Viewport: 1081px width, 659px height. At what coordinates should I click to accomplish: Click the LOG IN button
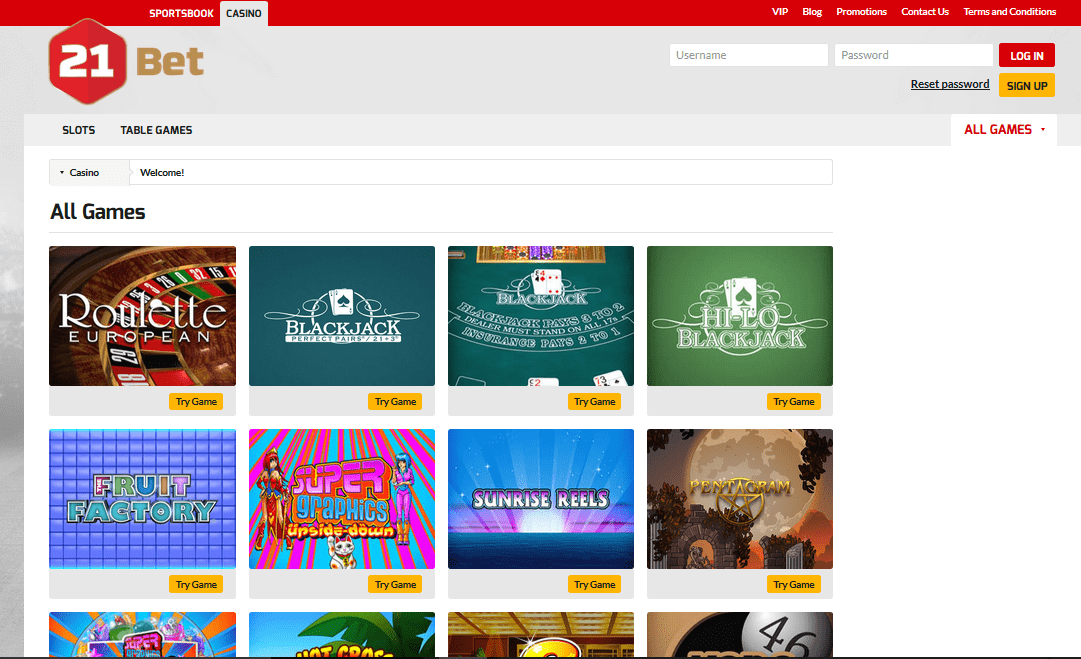(1027, 55)
